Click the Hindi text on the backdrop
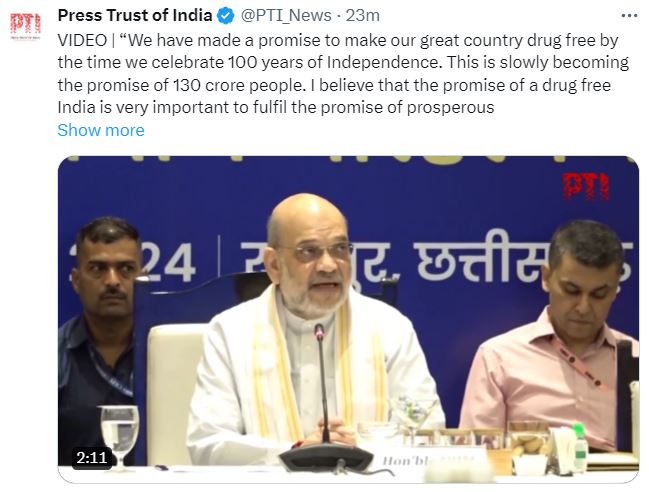This screenshot has height=492, width=649. tap(437, 261)
